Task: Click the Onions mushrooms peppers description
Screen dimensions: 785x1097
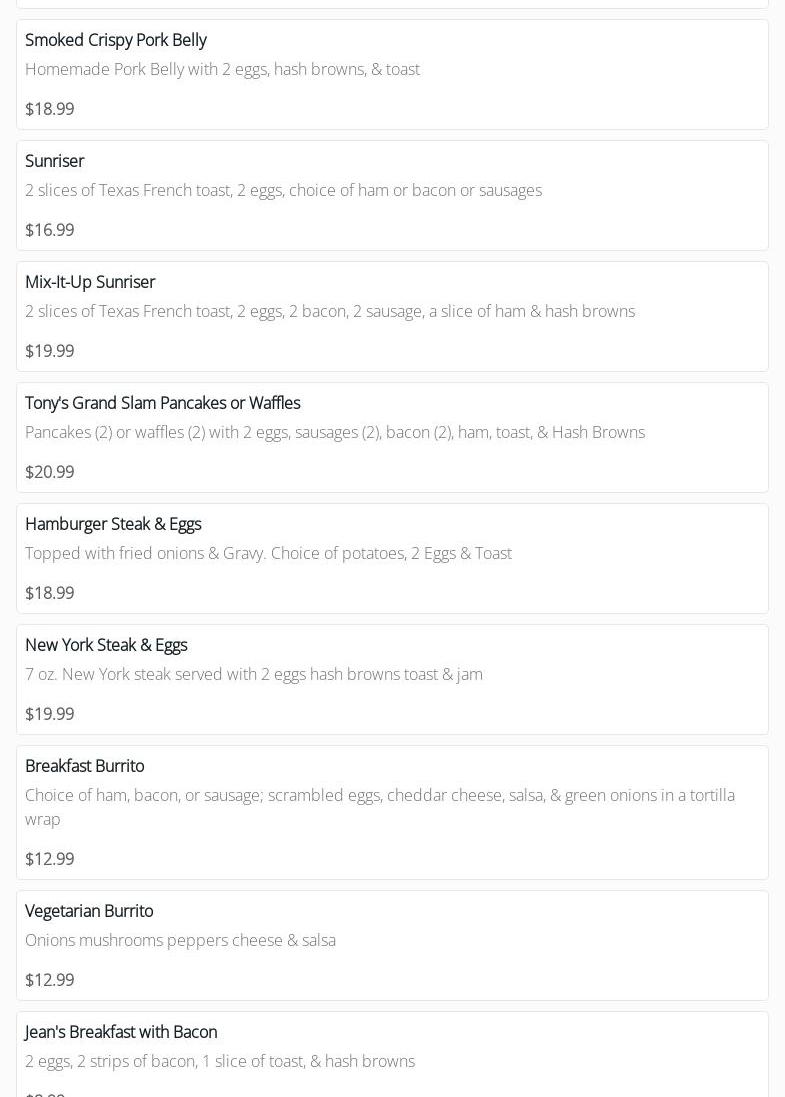Action: [x=180, y=940]
